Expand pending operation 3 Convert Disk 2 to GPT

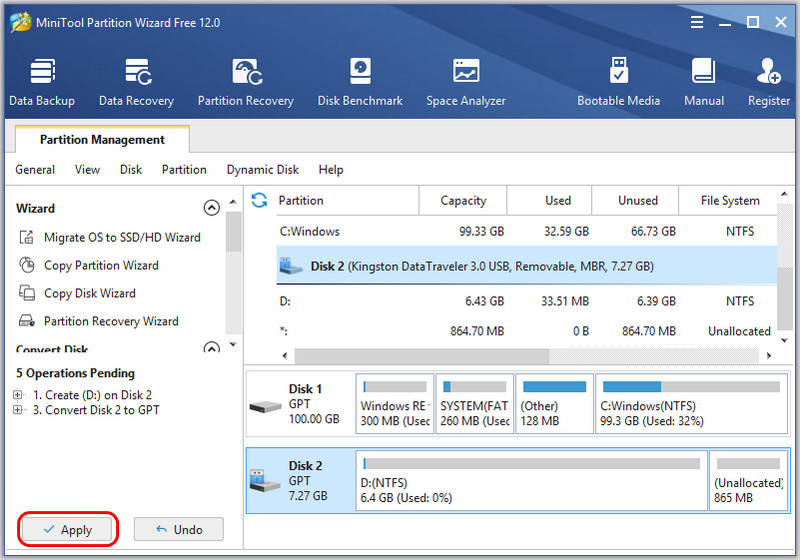(x=18, y=410)
